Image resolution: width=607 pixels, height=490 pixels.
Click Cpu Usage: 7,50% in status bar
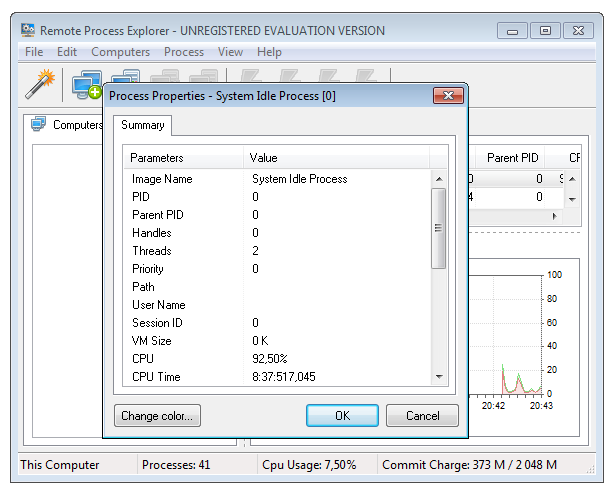coord(309,464)
